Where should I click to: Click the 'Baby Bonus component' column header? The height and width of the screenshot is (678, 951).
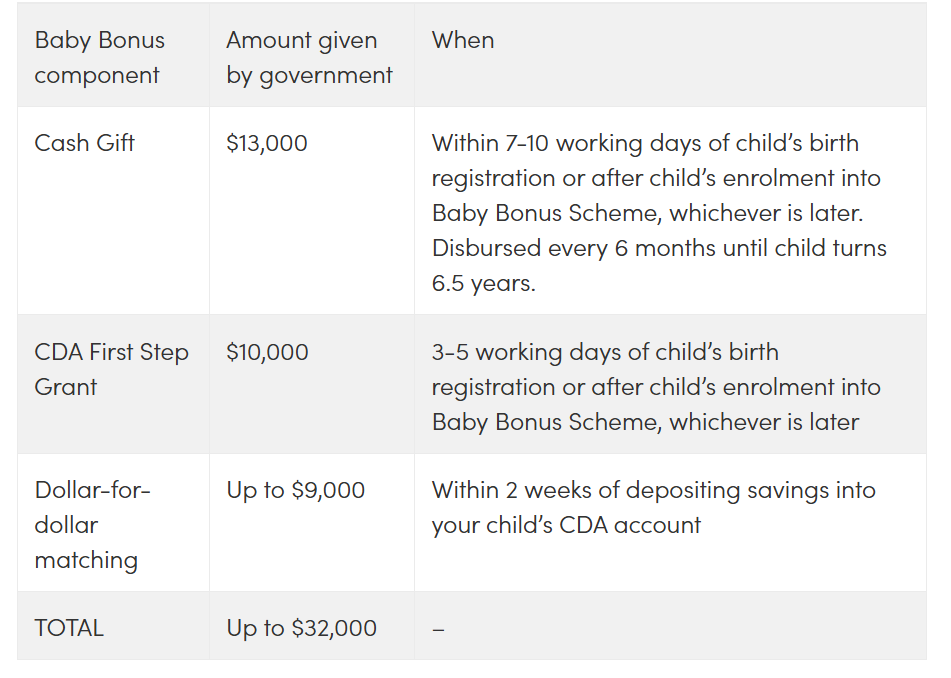coord(99,58)
